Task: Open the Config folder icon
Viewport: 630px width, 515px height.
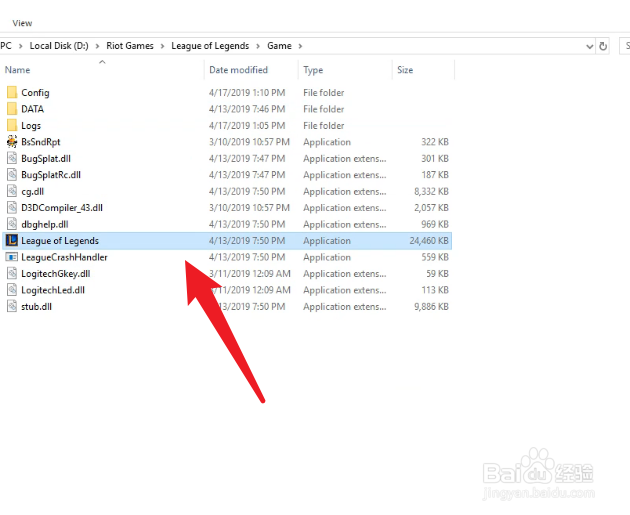Action: (x=12, y=92)
